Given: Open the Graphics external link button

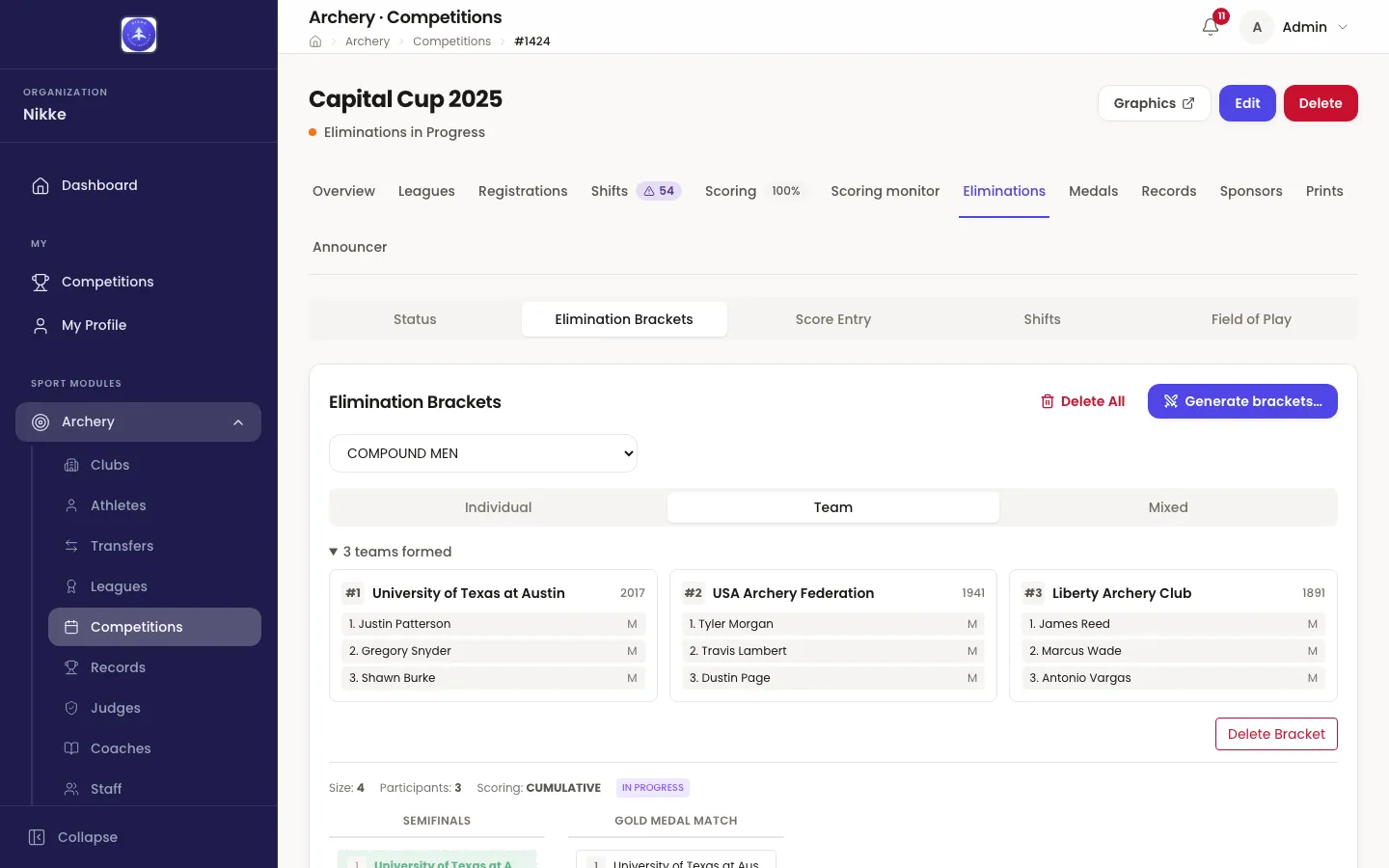Looking at the screenshot, I should (x=1155, y=103).
